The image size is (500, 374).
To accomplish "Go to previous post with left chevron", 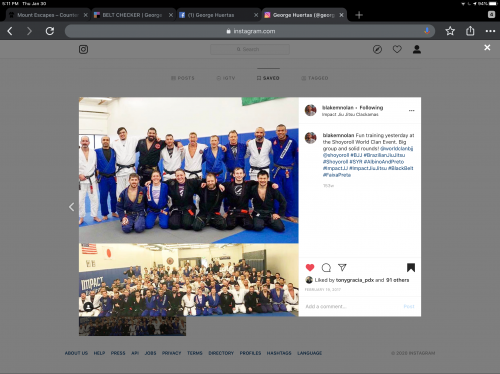I will (71, 207).
